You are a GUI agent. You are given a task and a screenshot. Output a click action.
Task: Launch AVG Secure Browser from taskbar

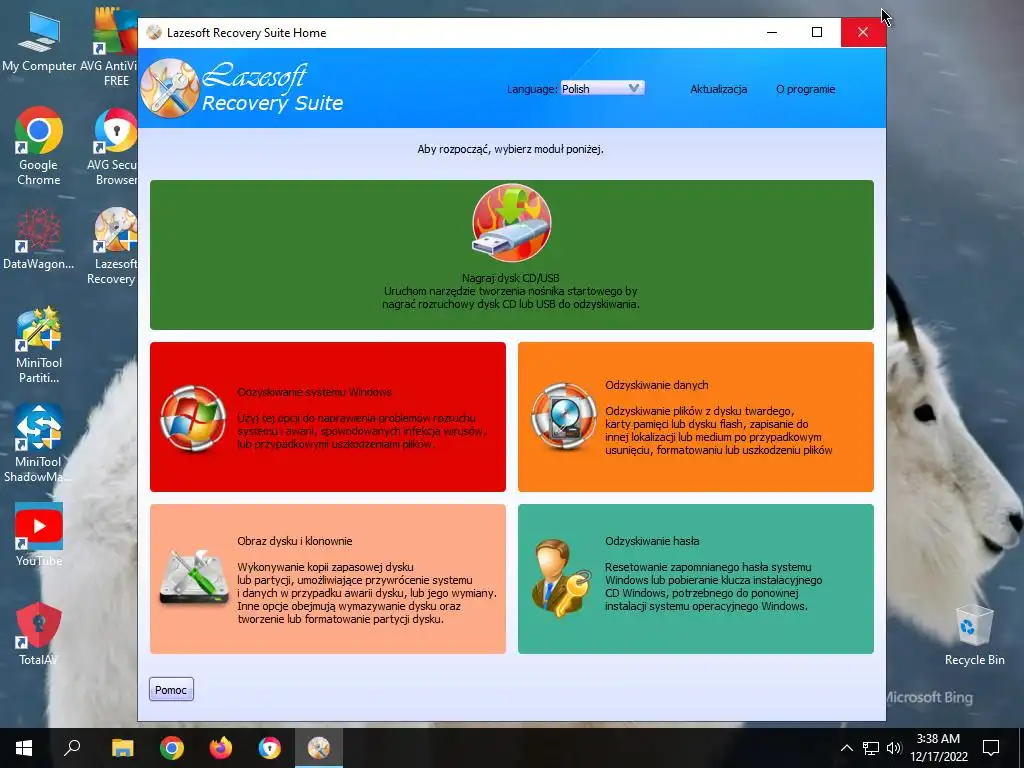[270, 748]
